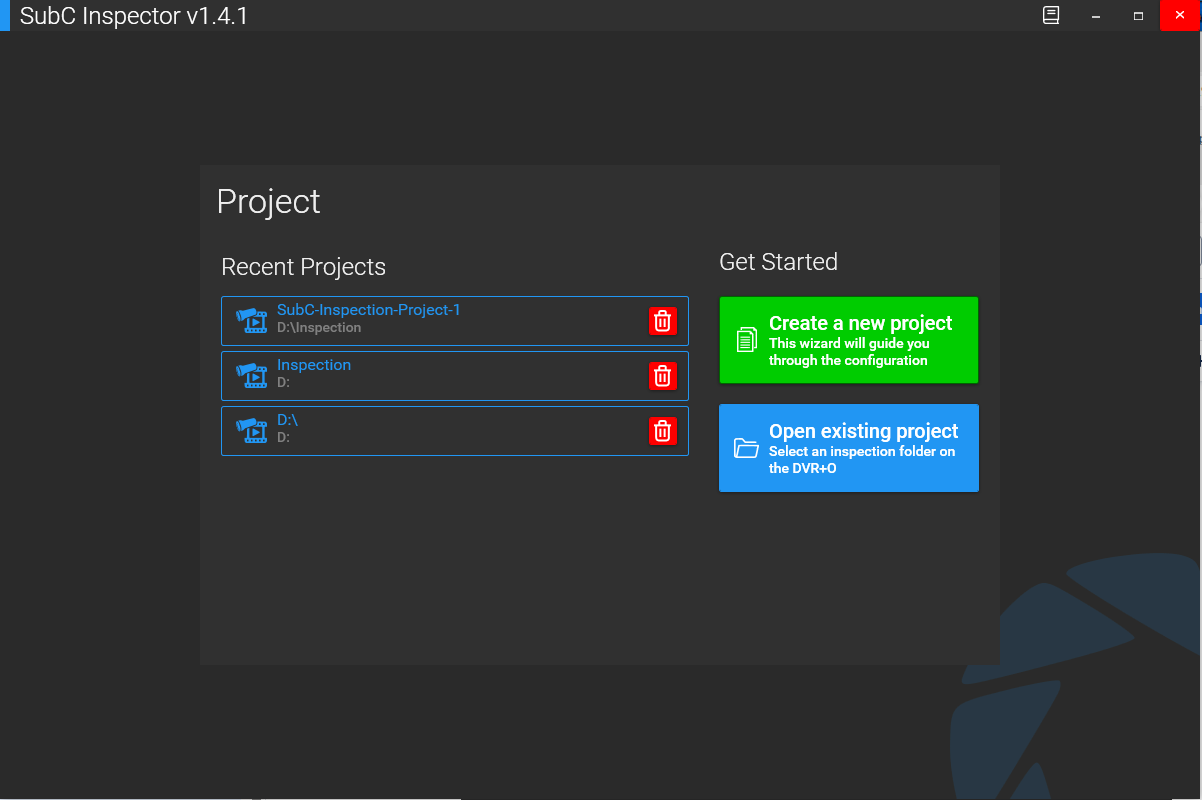This screenshot has height=800, width=1202.
Task: Click the folder icon on Open existing project
Action: [x=746, y=448]
